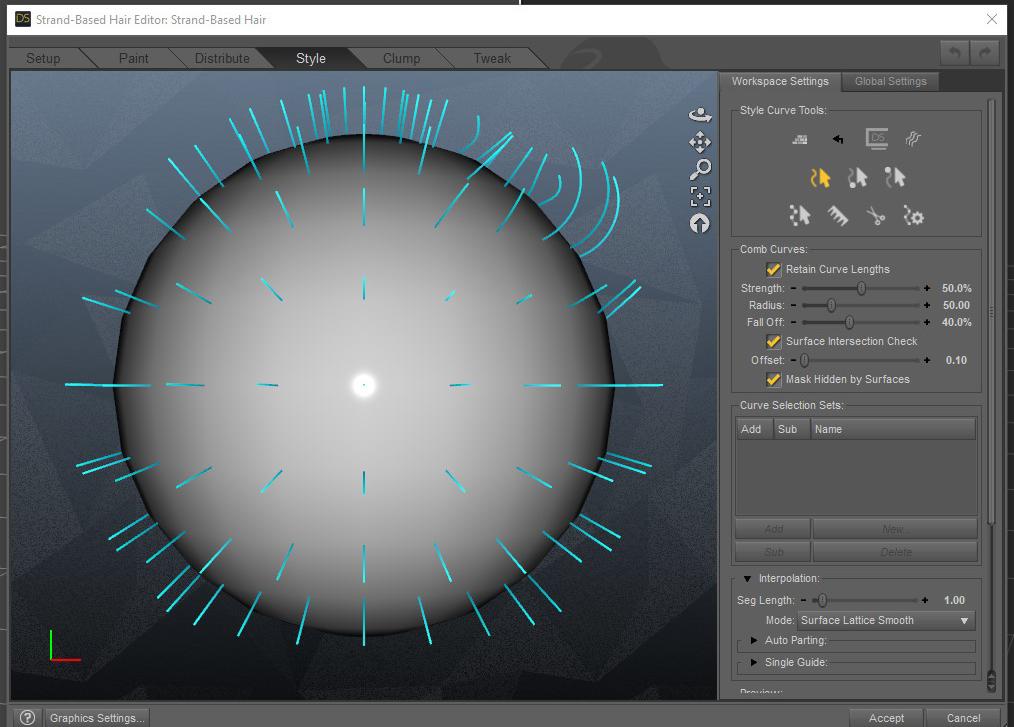Image resolution: width=1014 pixels, height=727 pixels.
Task: Click the undo arrow in top right
Action: coord(955,53)
